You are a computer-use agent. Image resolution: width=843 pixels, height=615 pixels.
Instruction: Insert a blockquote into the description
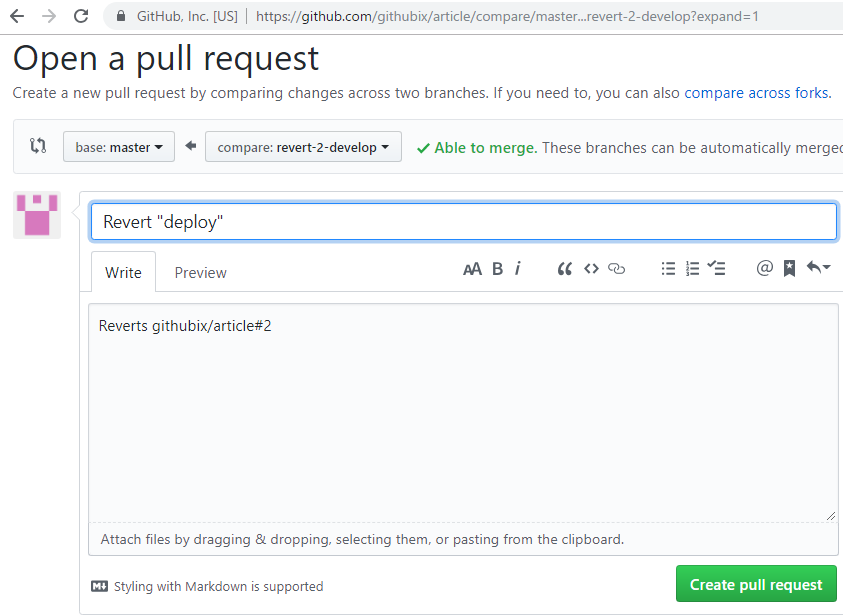pyautogui.click(x=564, y=268)
